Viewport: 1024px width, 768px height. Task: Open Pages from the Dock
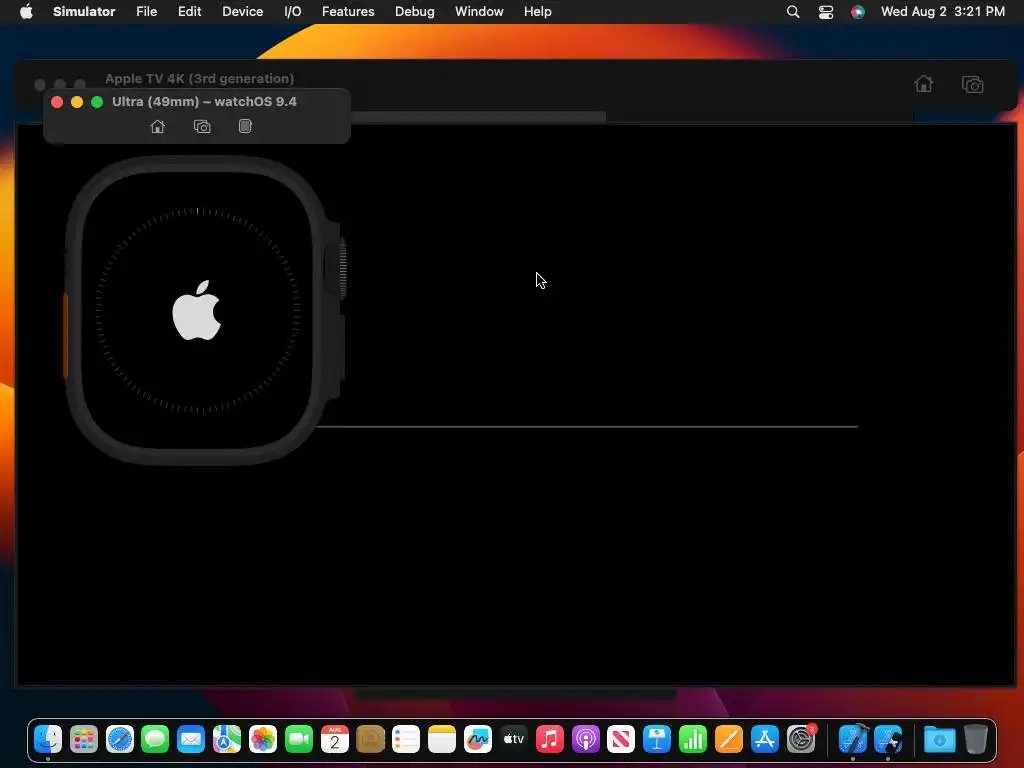728,739
